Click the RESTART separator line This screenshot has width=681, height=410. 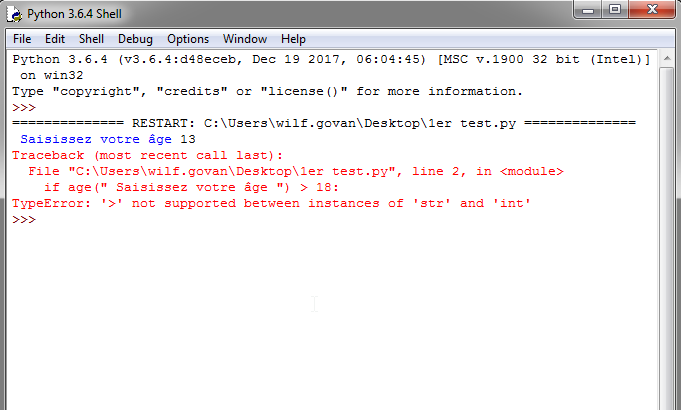coord(323,124)
